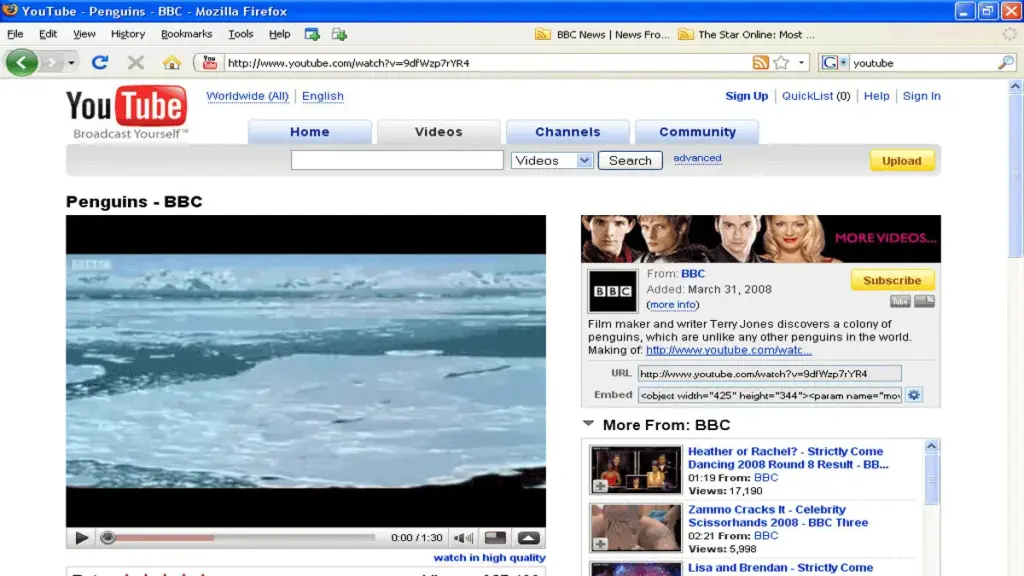
Task: Click the yellow Subscribe button
Action: (892, 280)
